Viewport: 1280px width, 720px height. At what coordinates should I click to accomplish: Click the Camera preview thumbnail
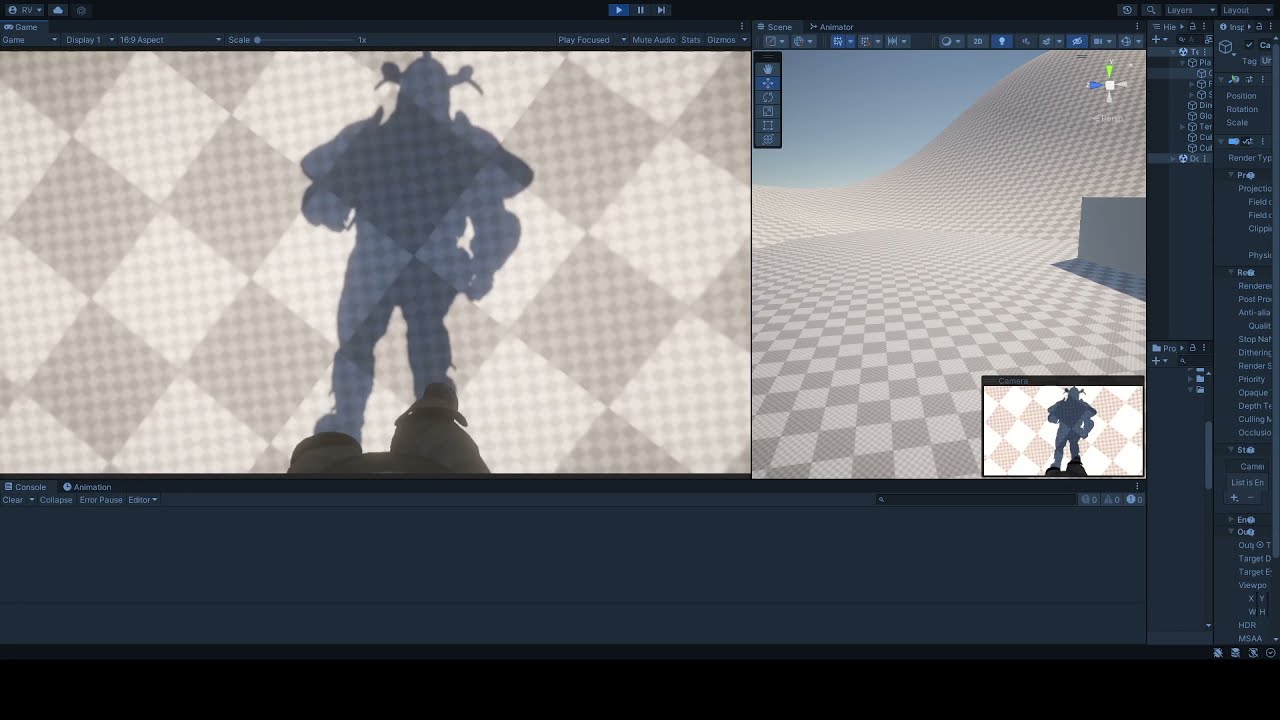click(1063, 431)
